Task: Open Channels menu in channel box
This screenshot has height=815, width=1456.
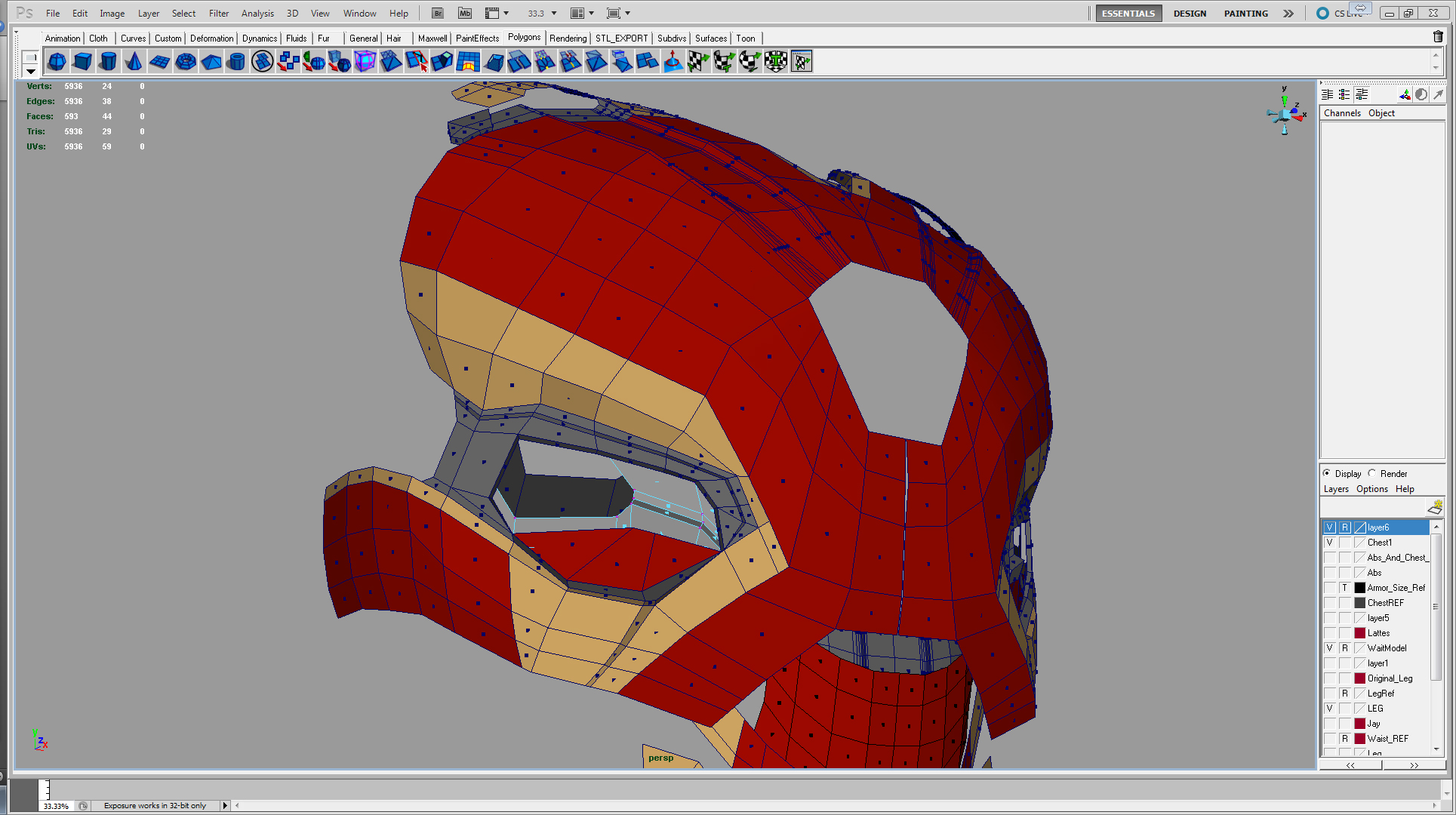Action: [x=1342, y=112]
